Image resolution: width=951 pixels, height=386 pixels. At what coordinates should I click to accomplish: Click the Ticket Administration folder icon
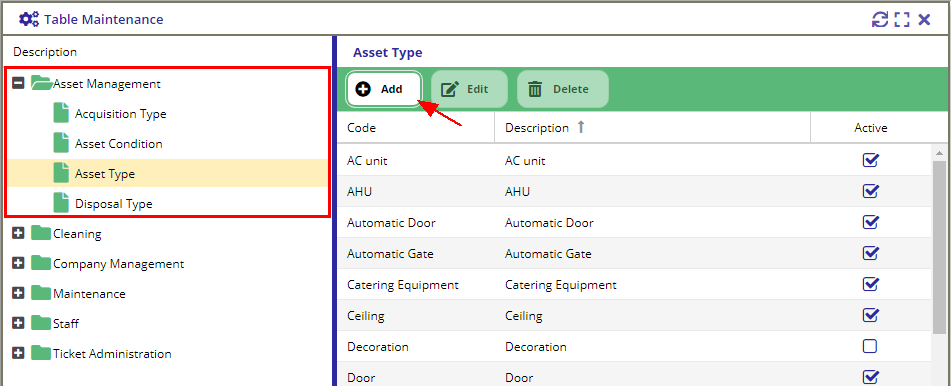pyautogui.click(x=41, y=353)
